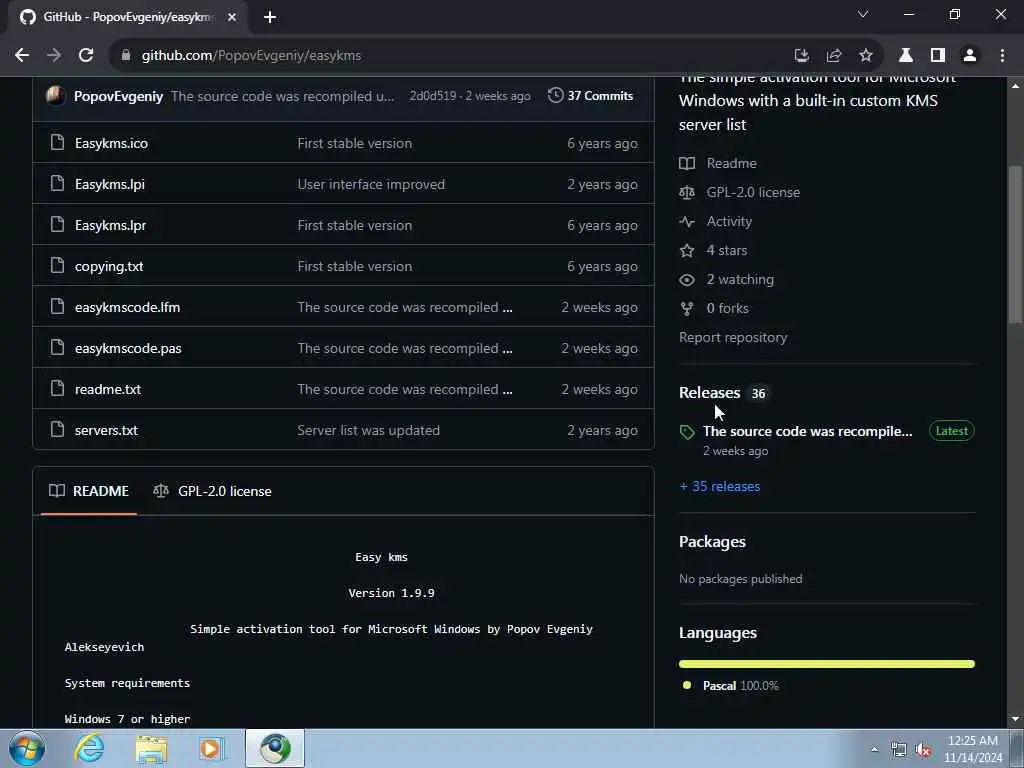Open the latest release 'The source code was recompile...'

pos(807,431)
